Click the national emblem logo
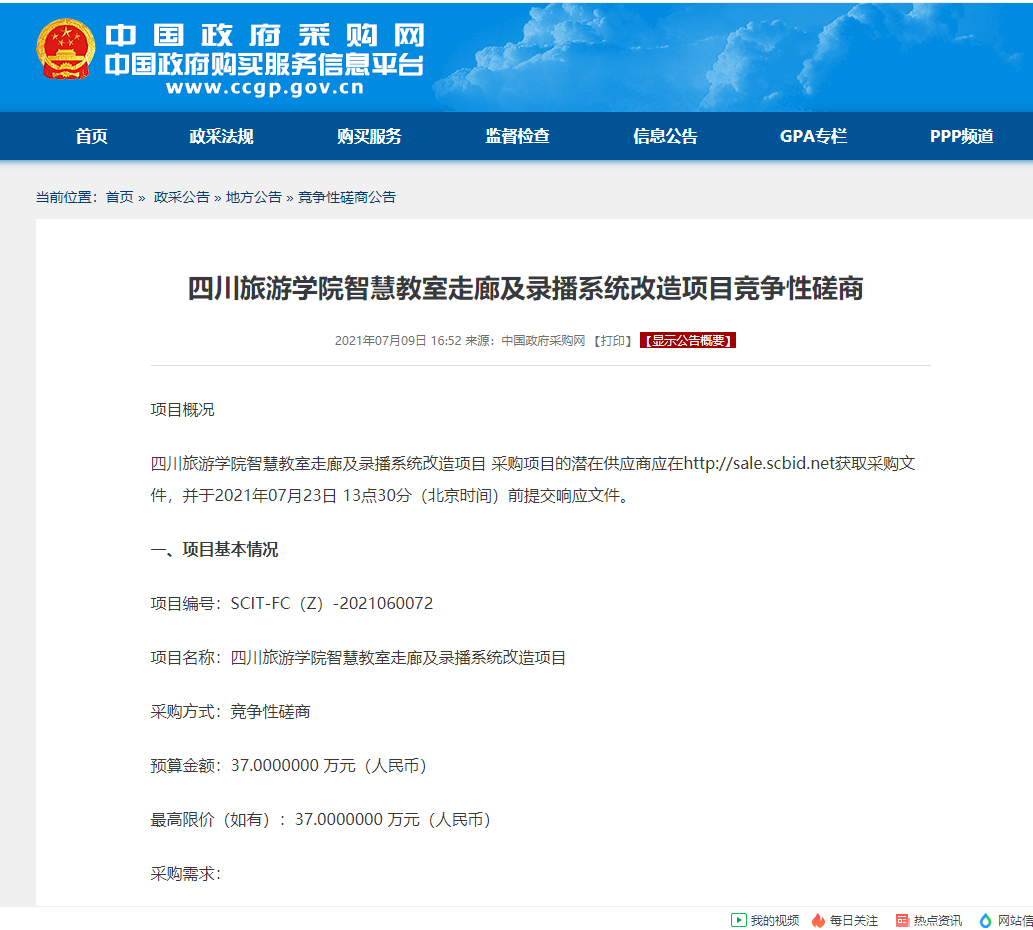This screenshot has width=1033, height=930. pos(65,49)
